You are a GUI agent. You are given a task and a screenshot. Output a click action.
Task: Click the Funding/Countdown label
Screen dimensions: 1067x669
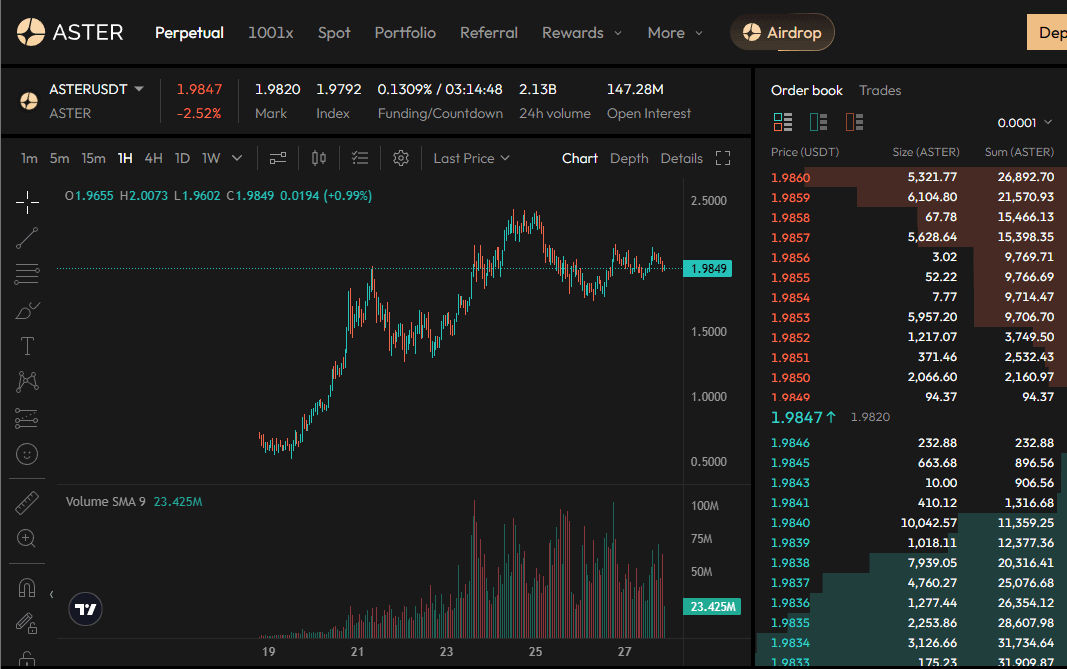(x=440, y=114)
